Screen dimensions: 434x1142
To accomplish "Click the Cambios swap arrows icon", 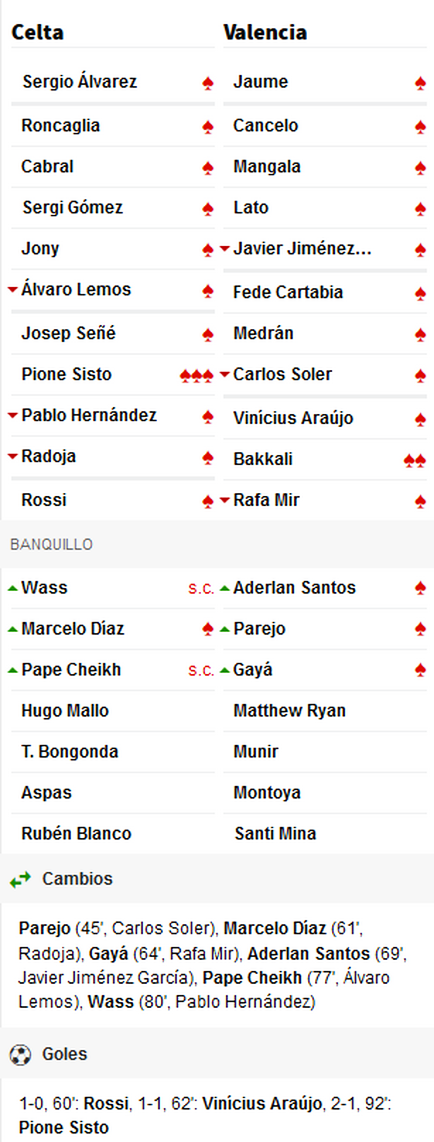I will coord(20,880).
